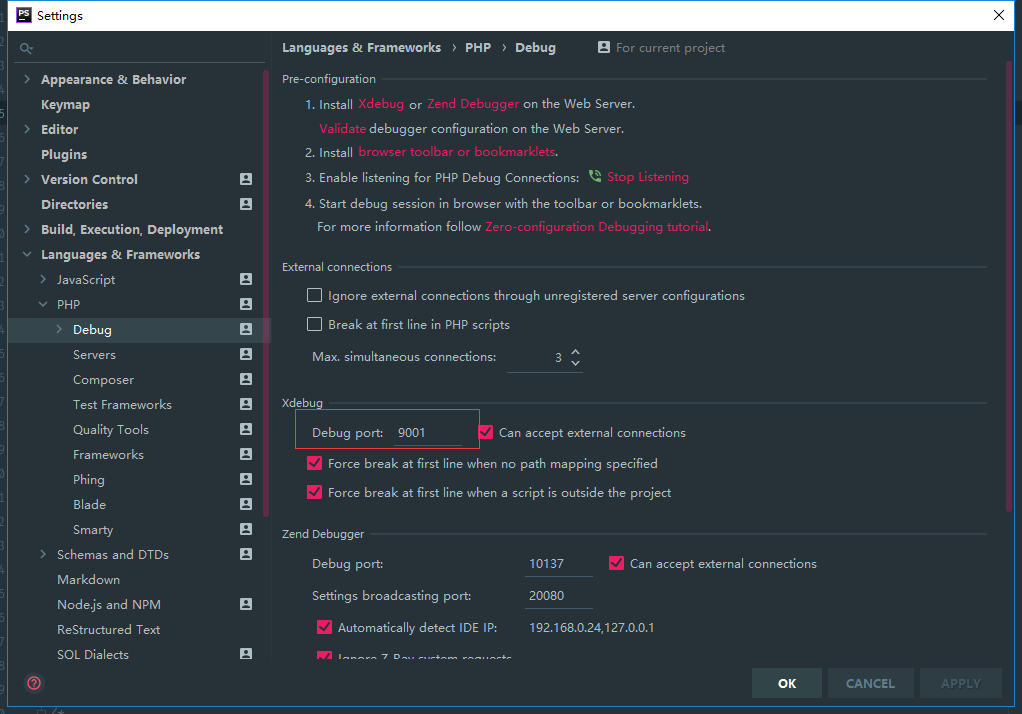Click the Xdebug install link
This screenshot has width=1022, height=714.
(381, 104)
